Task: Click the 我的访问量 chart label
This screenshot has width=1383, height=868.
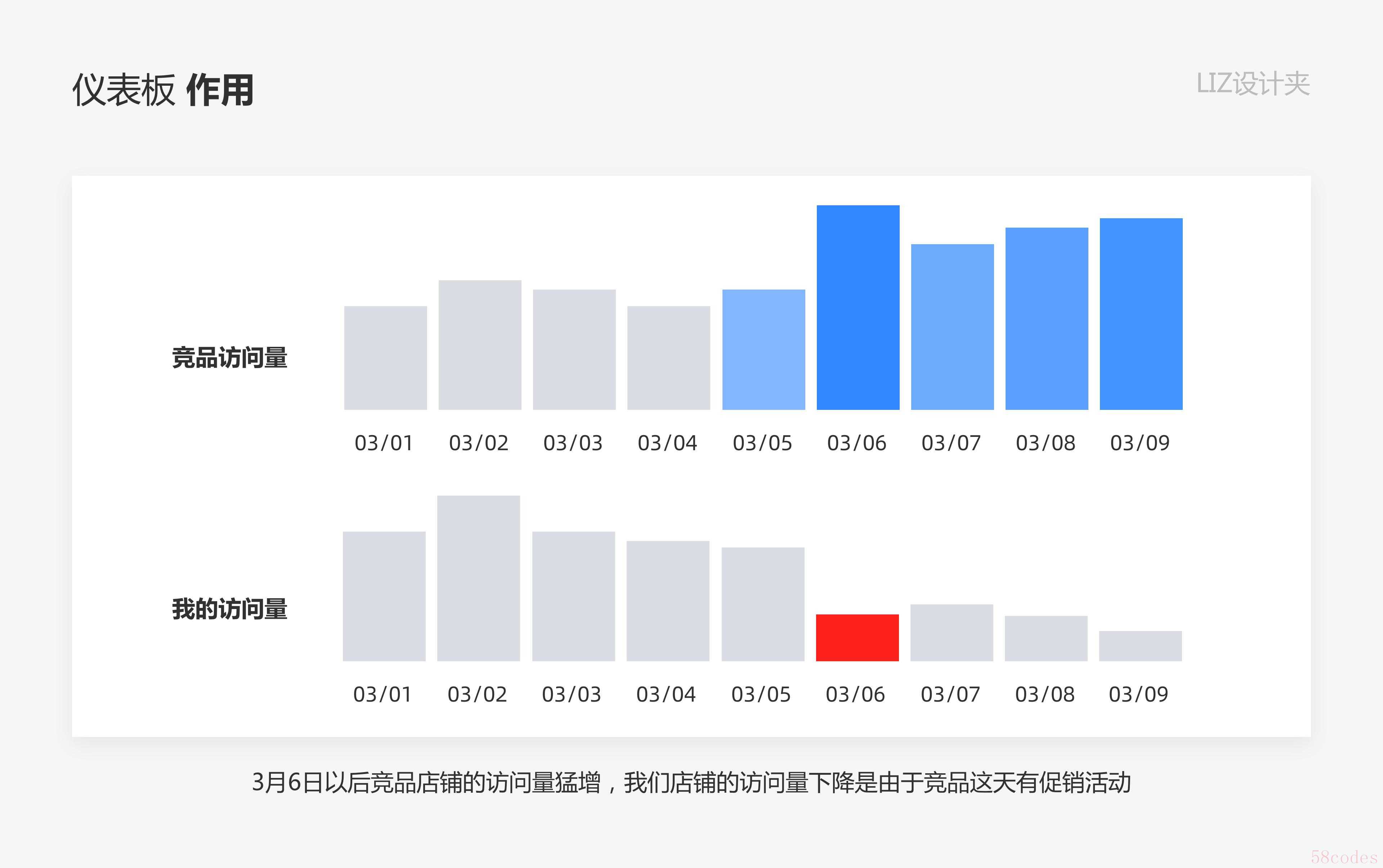Action: [x=229, y=609]
